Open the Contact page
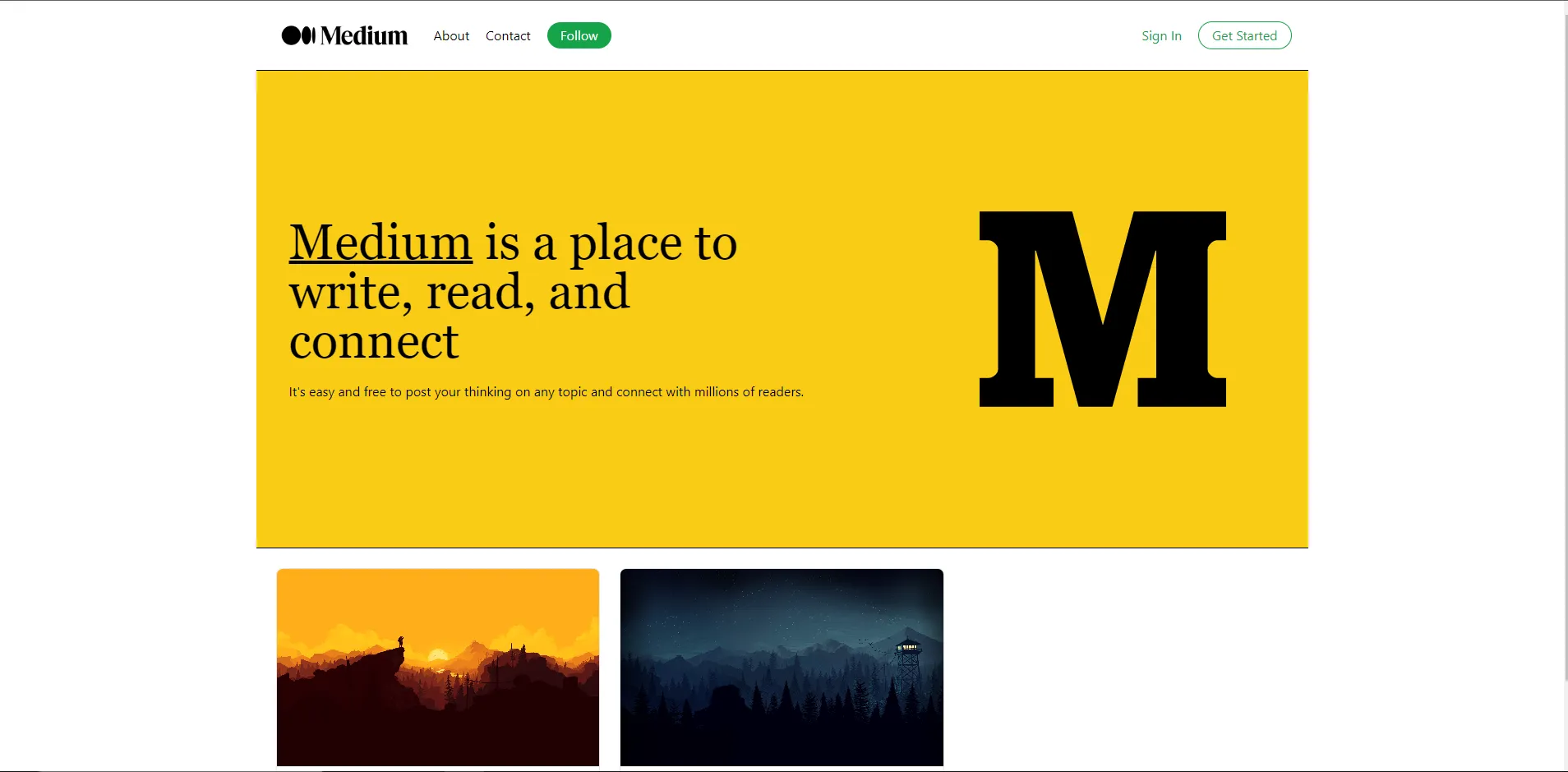This screenshot has height=772, width=1568. click(508, 35)
